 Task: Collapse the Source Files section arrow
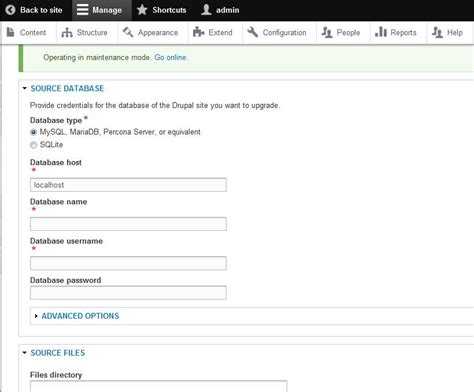click(24, 353)
